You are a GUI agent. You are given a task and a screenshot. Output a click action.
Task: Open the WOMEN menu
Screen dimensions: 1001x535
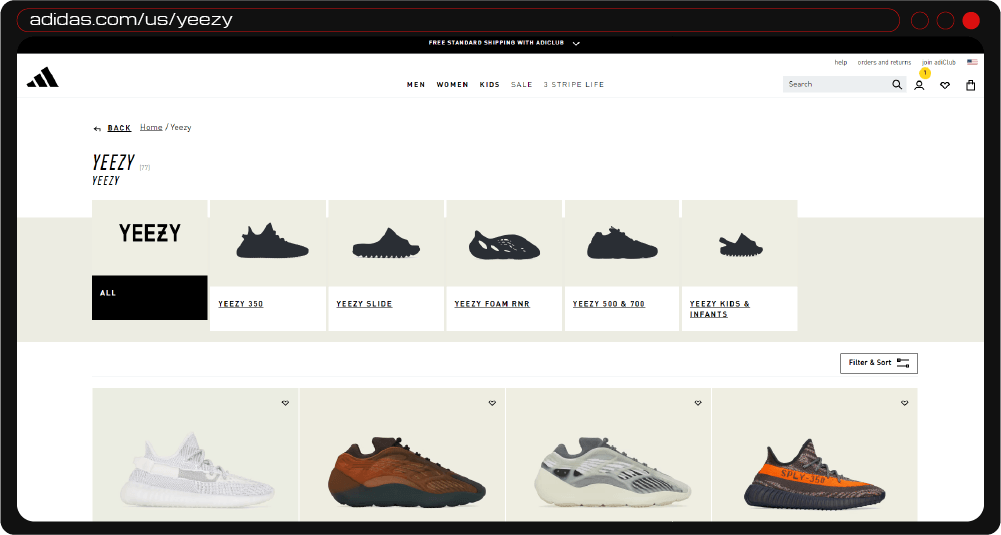pos(453,84)
